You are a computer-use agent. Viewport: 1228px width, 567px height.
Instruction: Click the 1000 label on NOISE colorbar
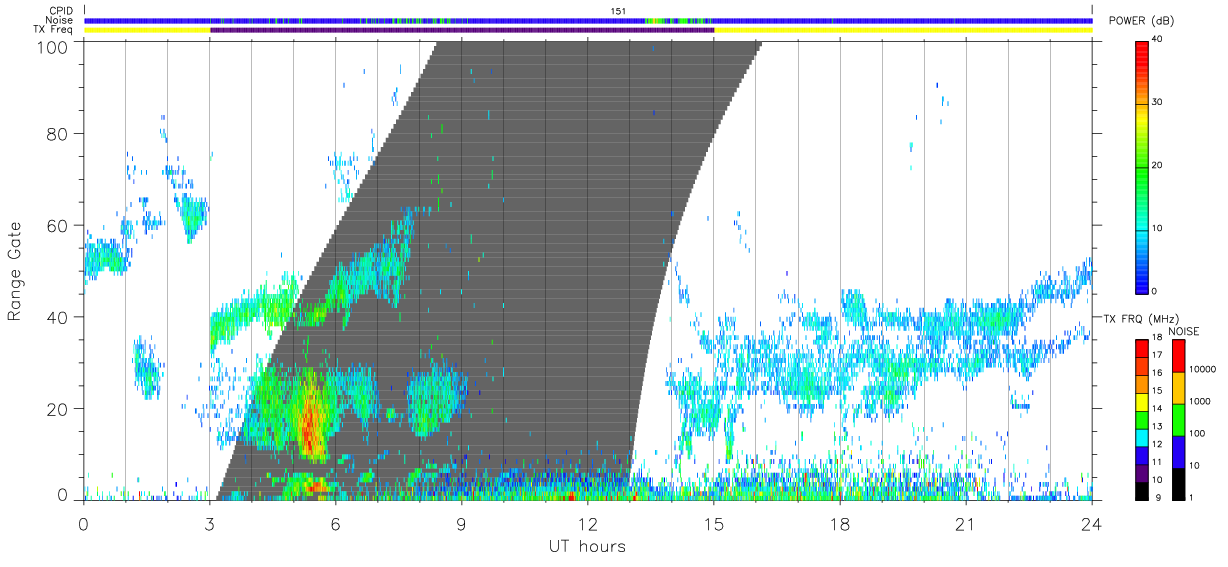[1200, 401]
